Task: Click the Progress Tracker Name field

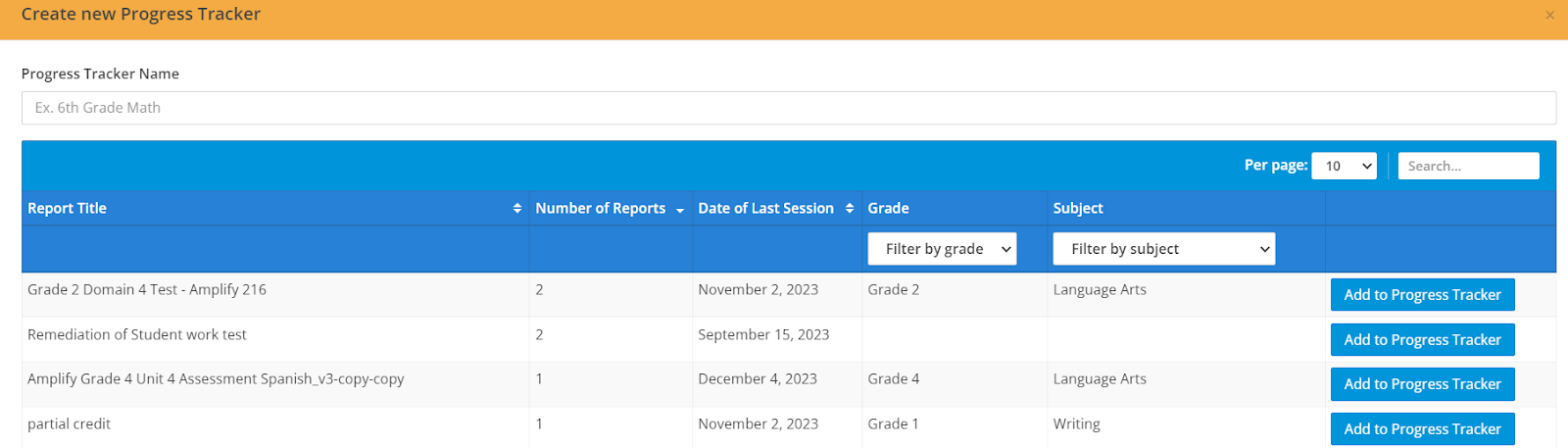Action: point(789,108)
